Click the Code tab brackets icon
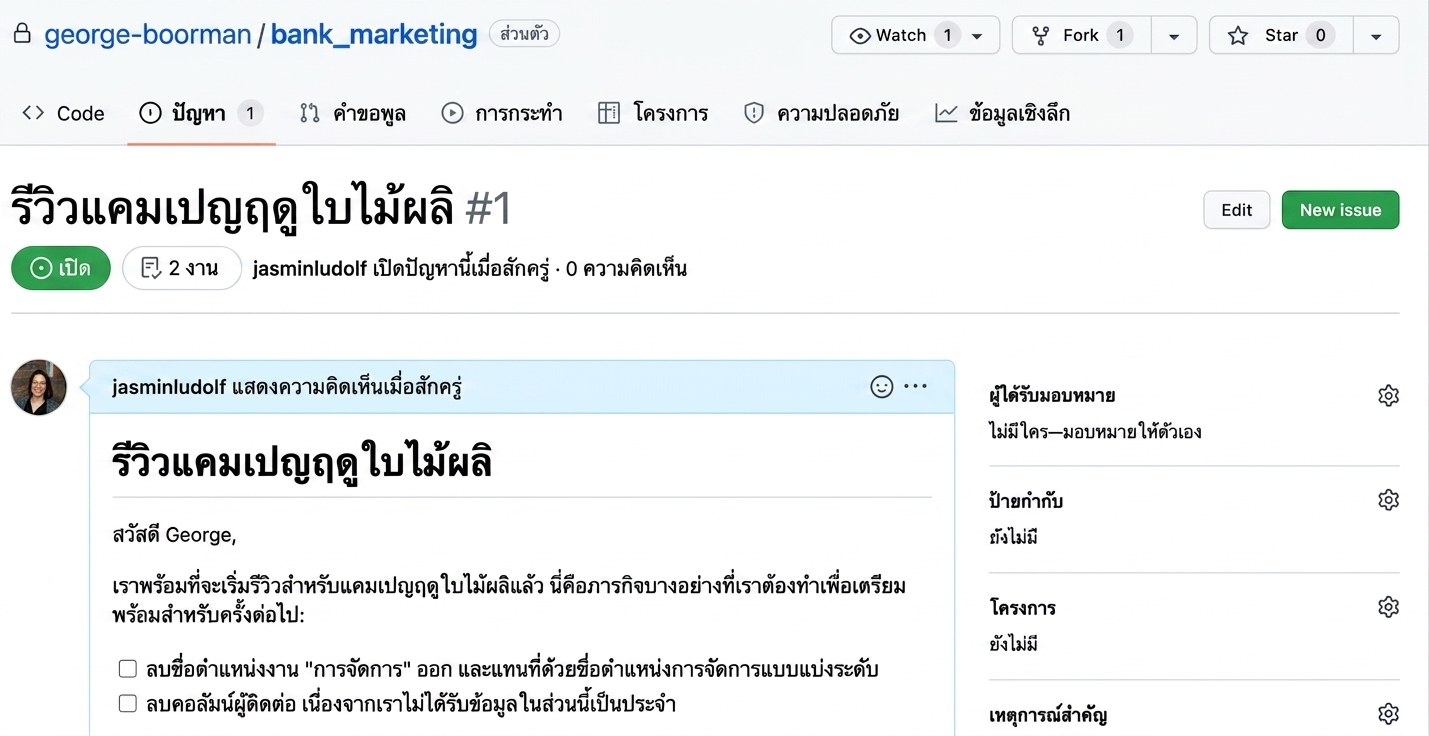Viewport: 1429px width, 736px height. [33, 113]
